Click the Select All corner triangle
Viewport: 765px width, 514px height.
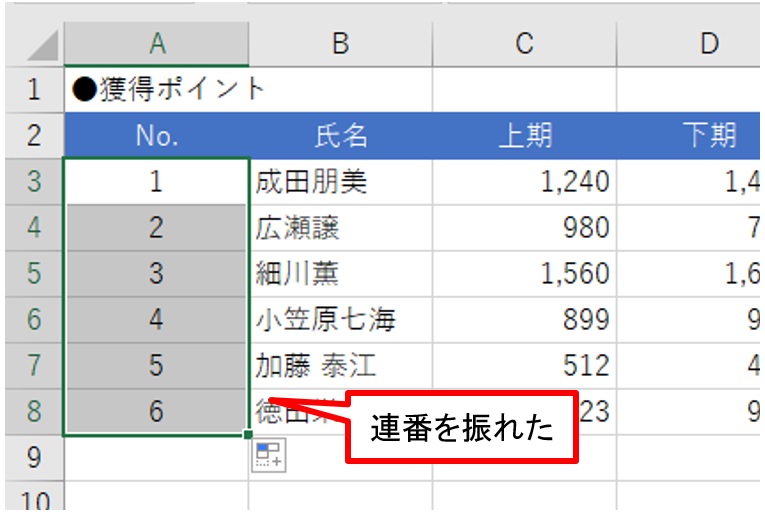(43, 45)
